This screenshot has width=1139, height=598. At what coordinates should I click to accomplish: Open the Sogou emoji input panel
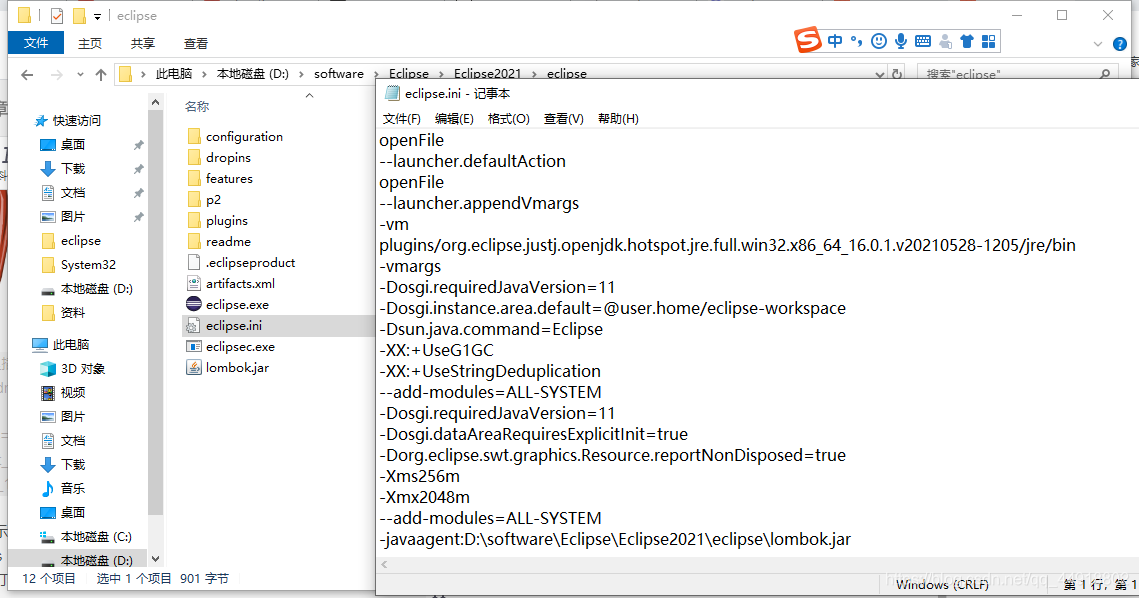(880, 41)
